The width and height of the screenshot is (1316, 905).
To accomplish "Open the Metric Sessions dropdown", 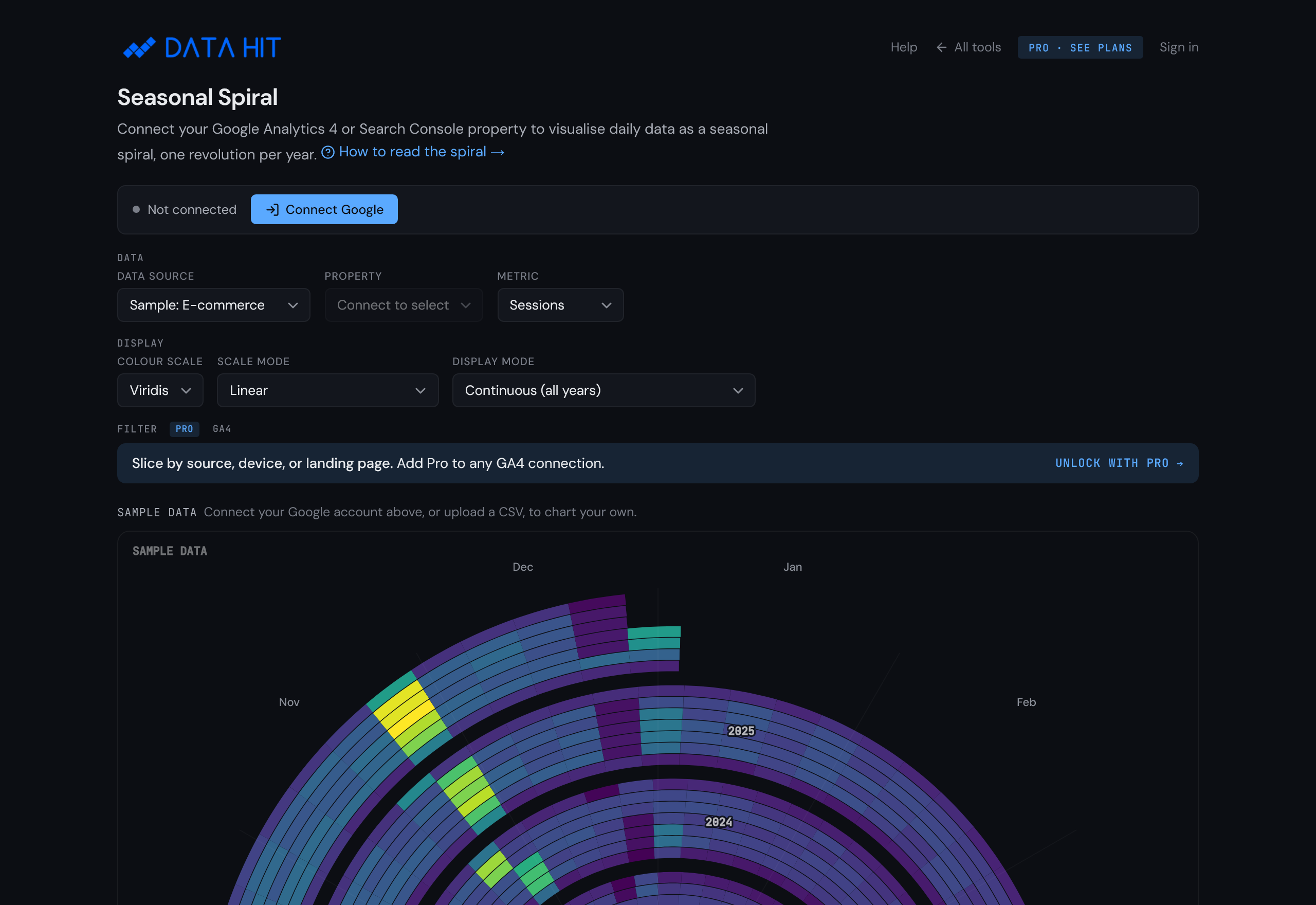I will (x=560, y=305).
